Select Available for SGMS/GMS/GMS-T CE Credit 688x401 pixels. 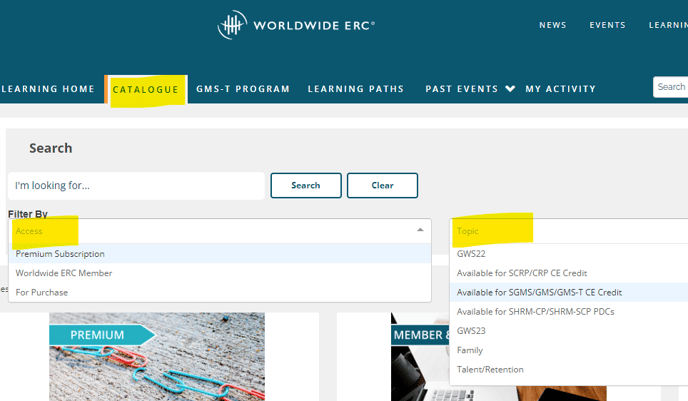(539, 292)
